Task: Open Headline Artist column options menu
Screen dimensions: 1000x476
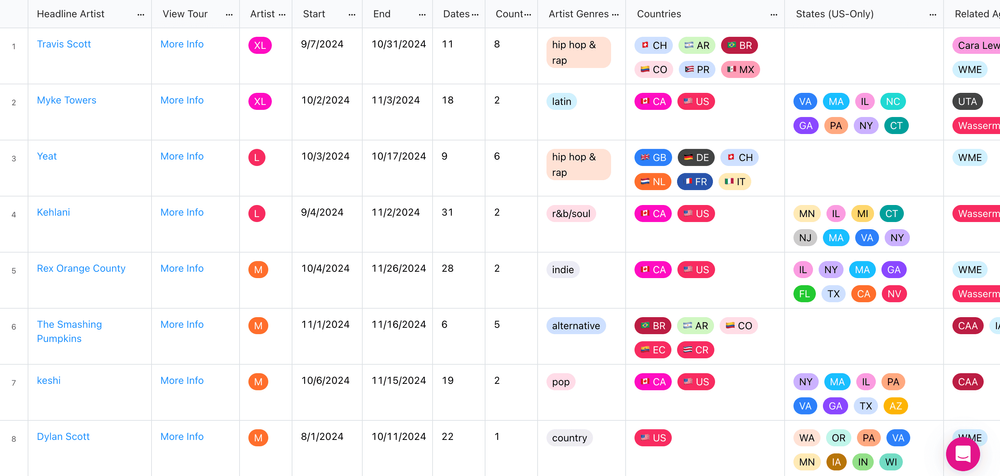Action: click(x=141, y=14)
